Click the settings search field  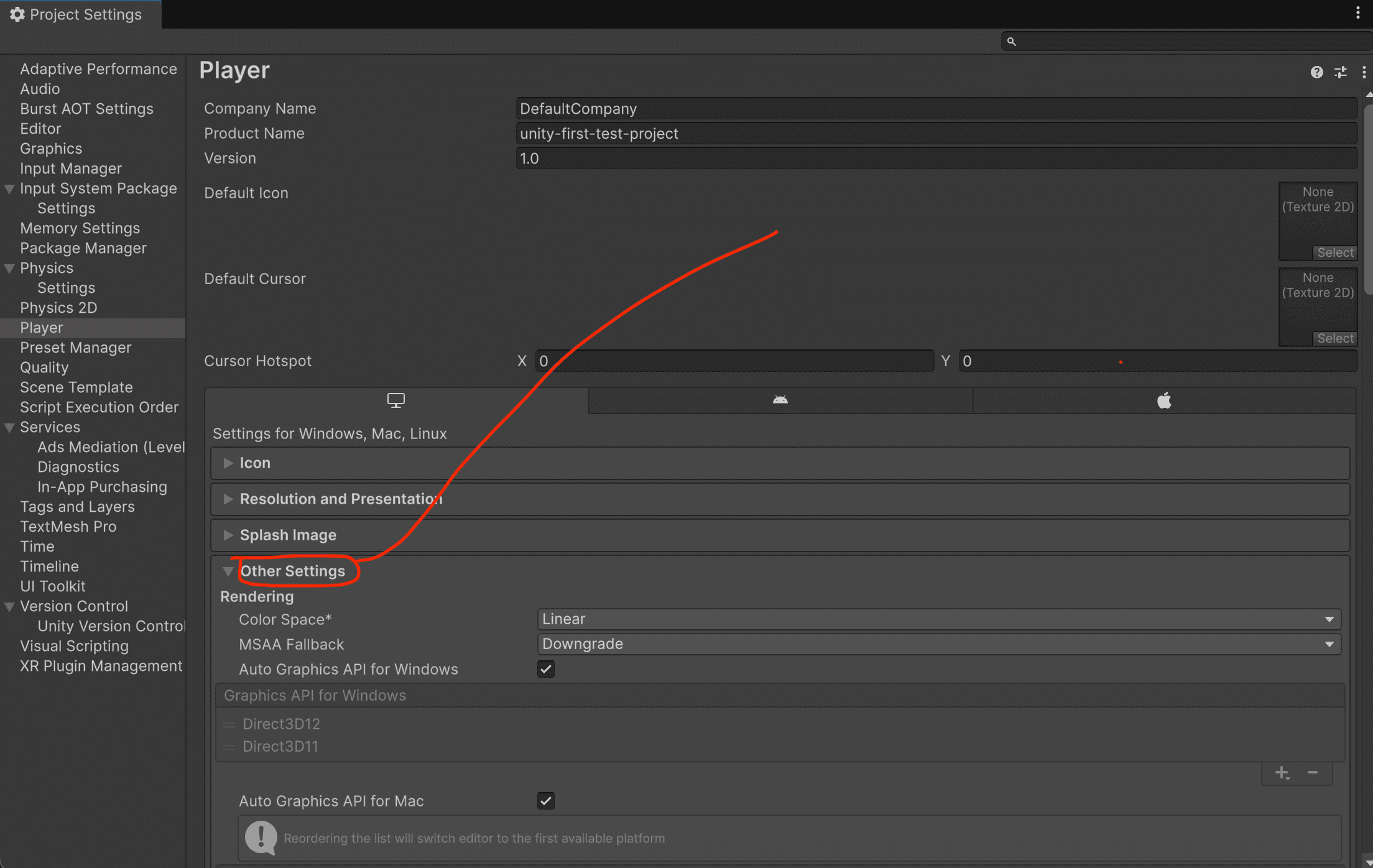point(1186,42)
